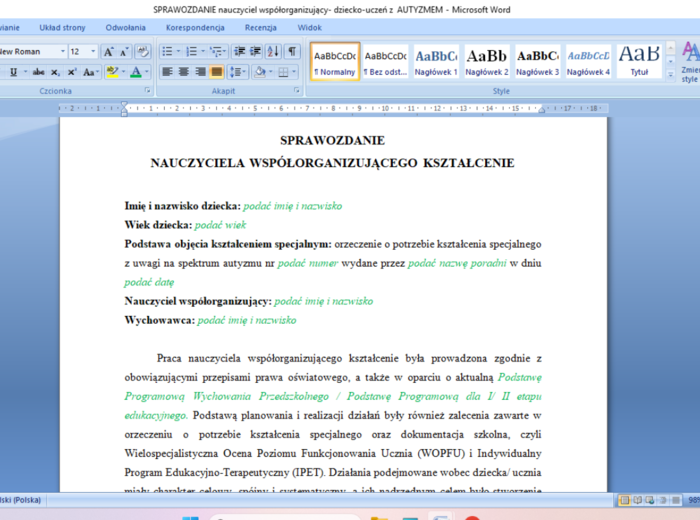Toggle show paragraph marks
The height and width of the screenshot is (520, 700).
click(292, 52)
